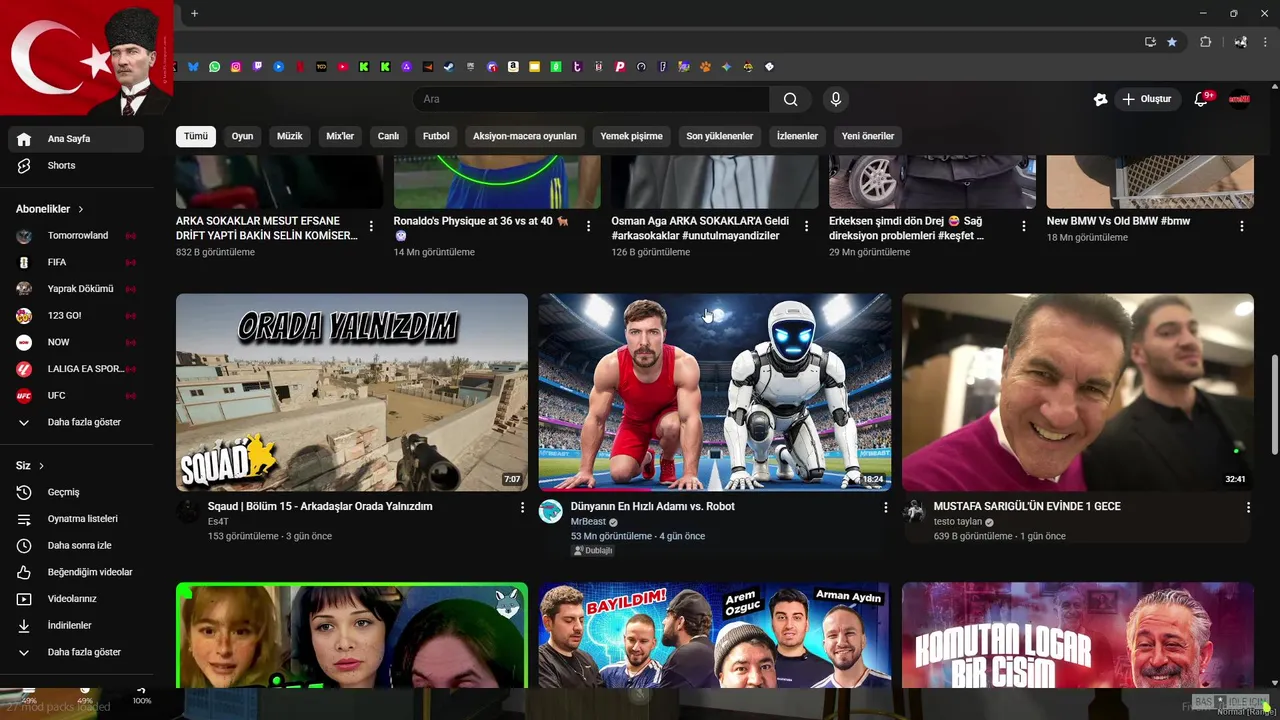Image resolution: width=1280 pixels, height=720 pixels.
Task: Select the Futbol filter chip
Action: (436, 136)
